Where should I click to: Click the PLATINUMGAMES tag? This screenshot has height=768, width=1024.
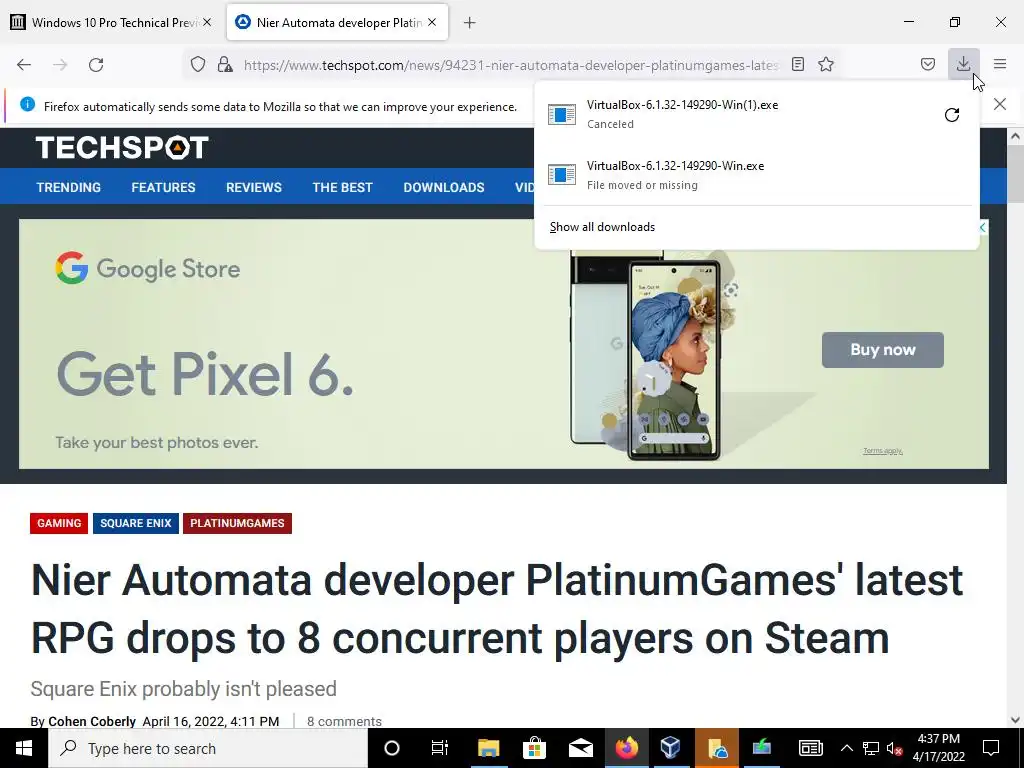pos(237,523)
